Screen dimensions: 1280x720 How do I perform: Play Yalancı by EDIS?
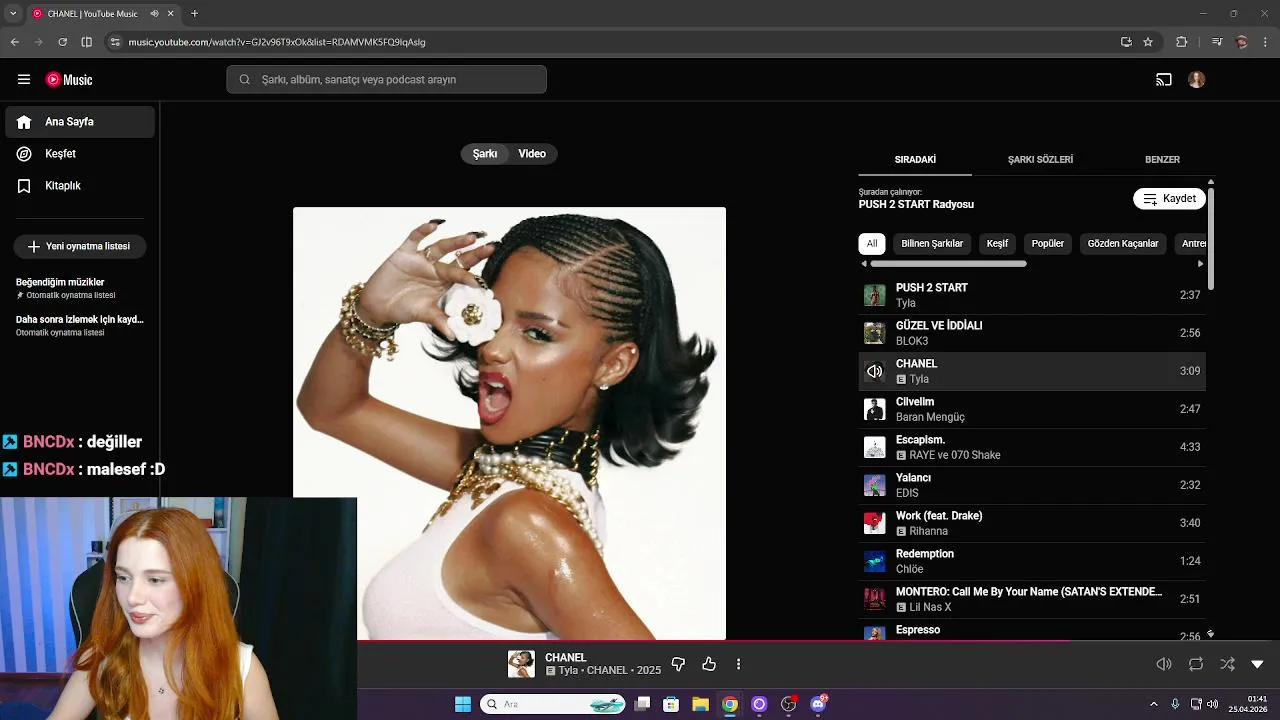pos(1032,485)
